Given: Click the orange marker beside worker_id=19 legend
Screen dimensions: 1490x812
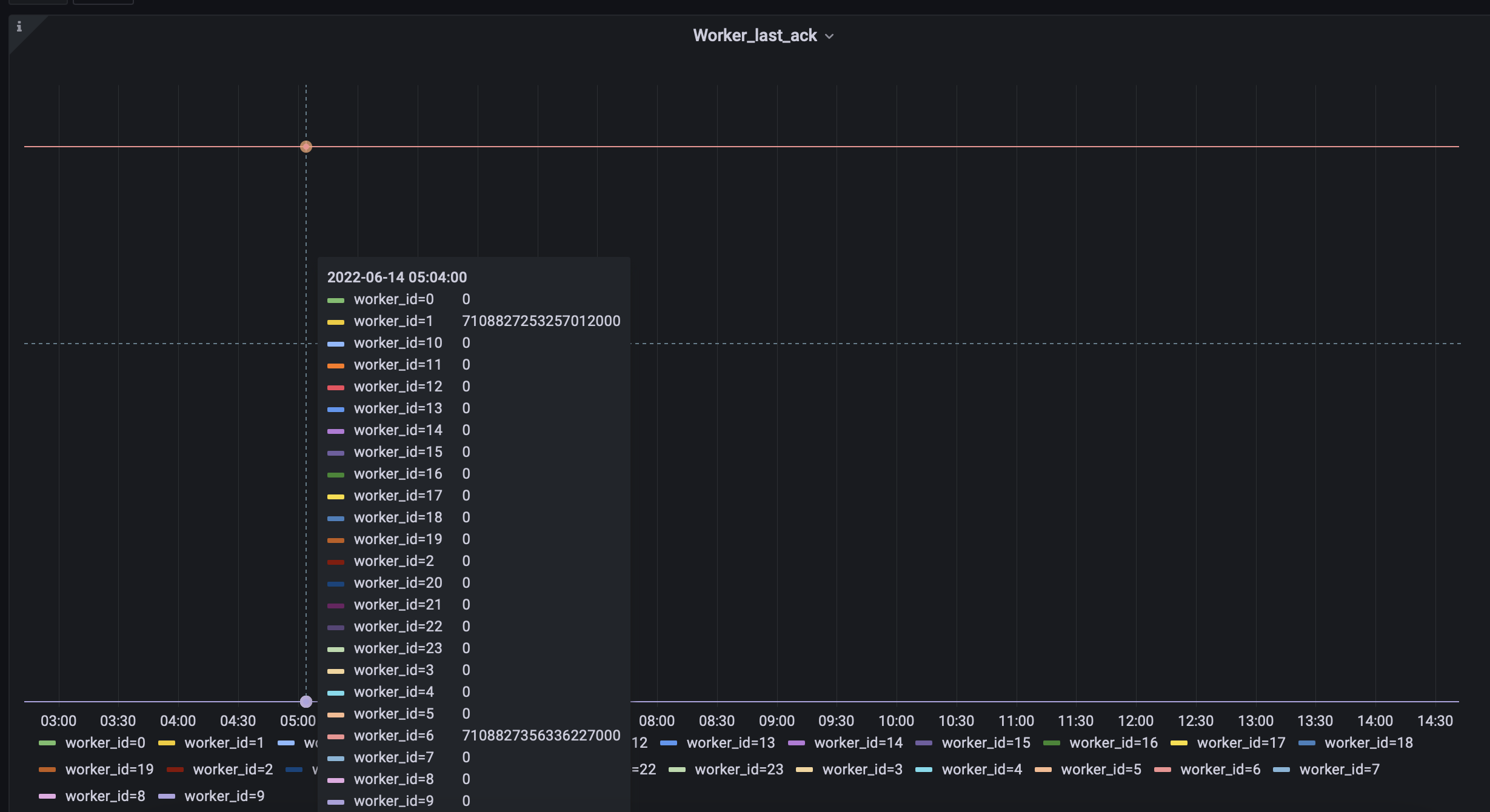Looking at the screenshot, I should tap(47, 769).
